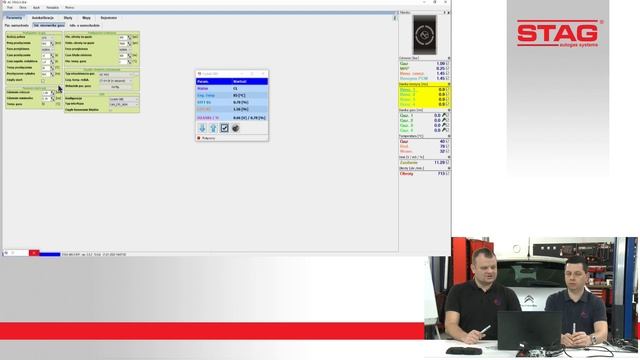Click the LED switch panel image
Viewport: 640px width, 360px height.
(x=424, y=35)
